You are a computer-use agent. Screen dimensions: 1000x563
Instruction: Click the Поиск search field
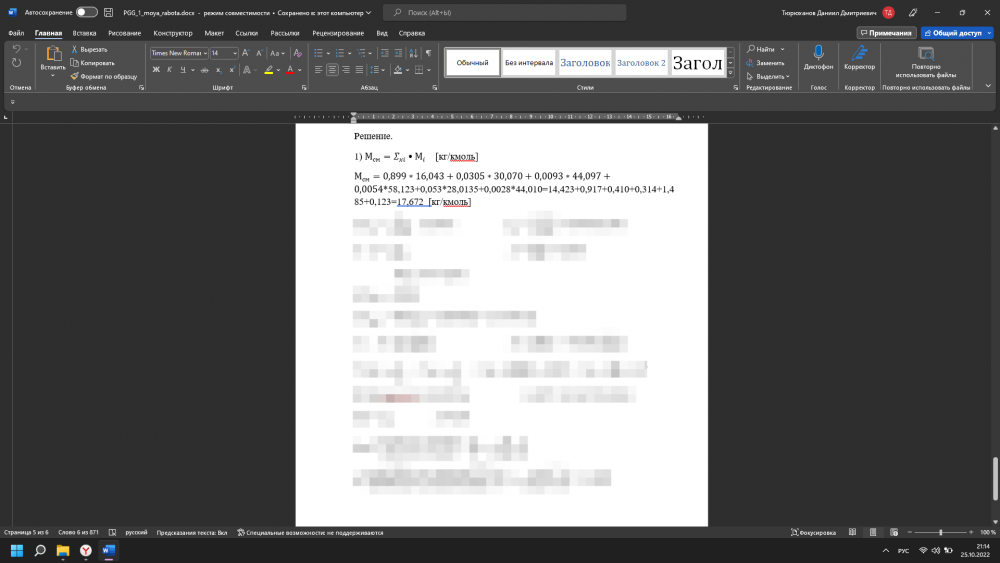click(x=505, y=12)
